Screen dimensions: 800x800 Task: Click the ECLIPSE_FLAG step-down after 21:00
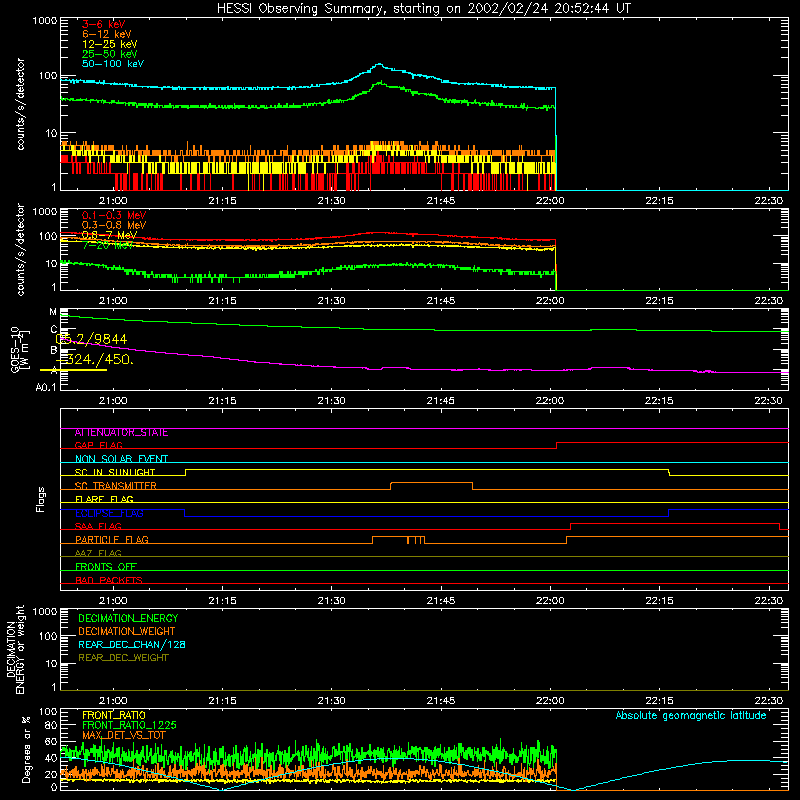click(185, 513)
